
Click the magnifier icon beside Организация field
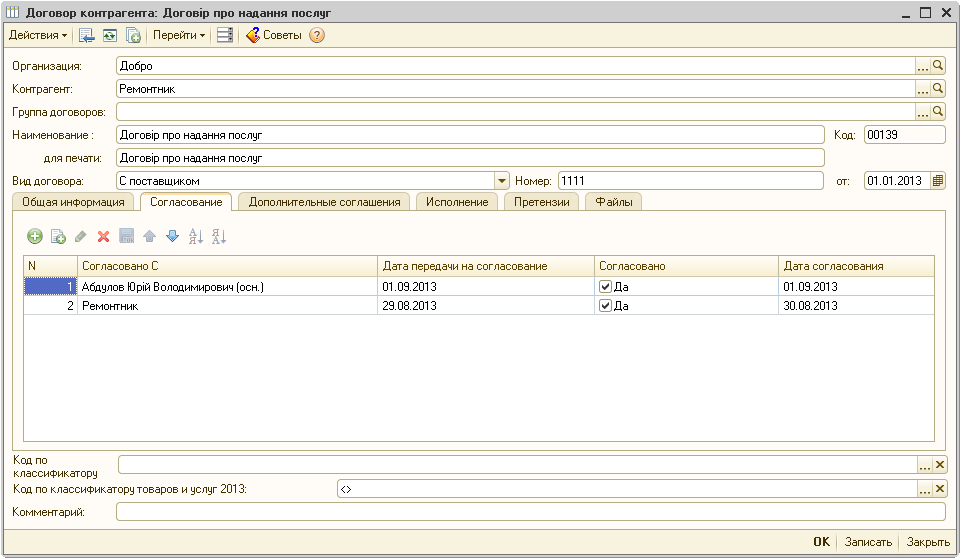(938, 65)
